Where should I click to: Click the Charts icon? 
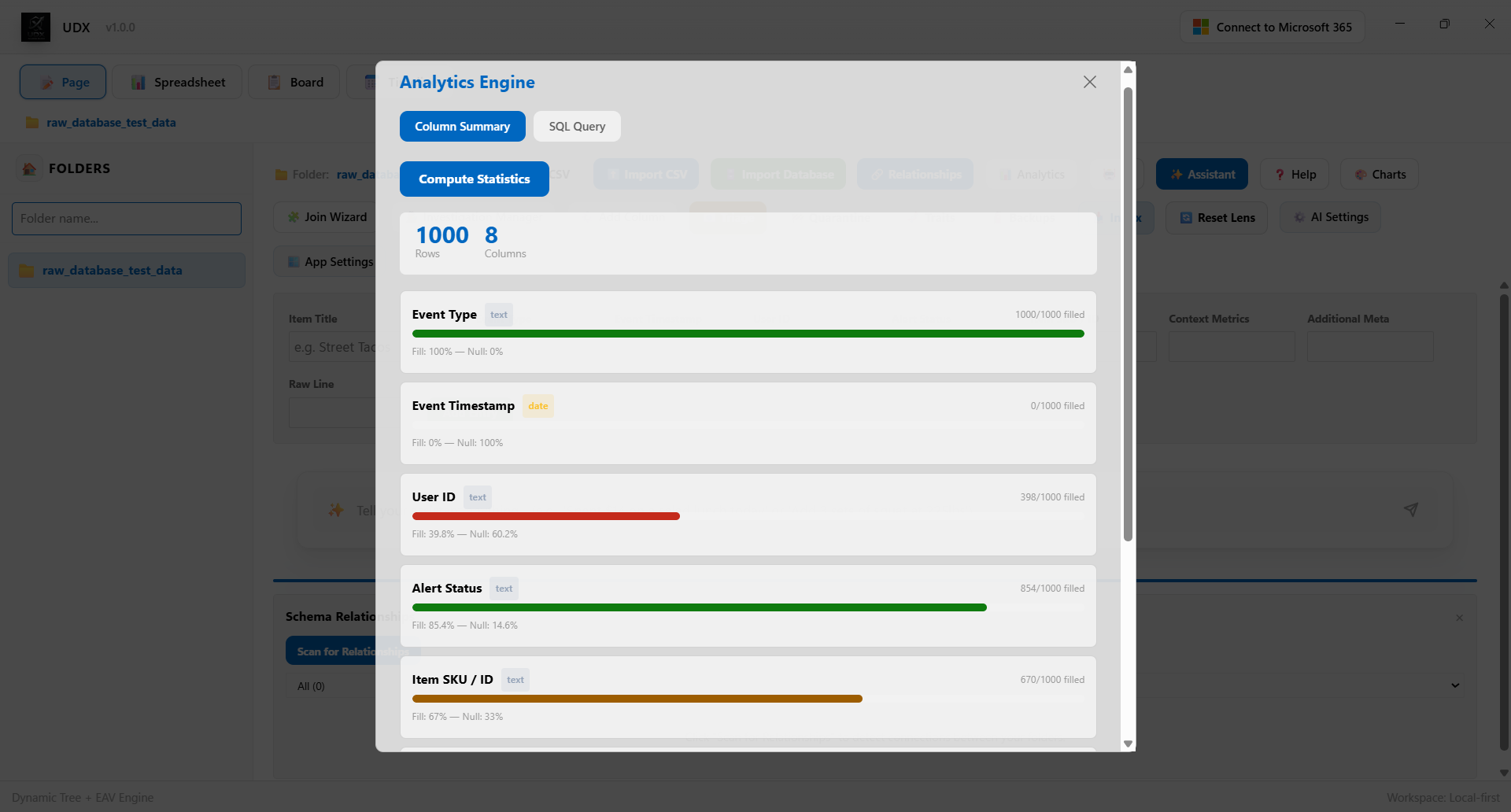[x=1361, y=175]
